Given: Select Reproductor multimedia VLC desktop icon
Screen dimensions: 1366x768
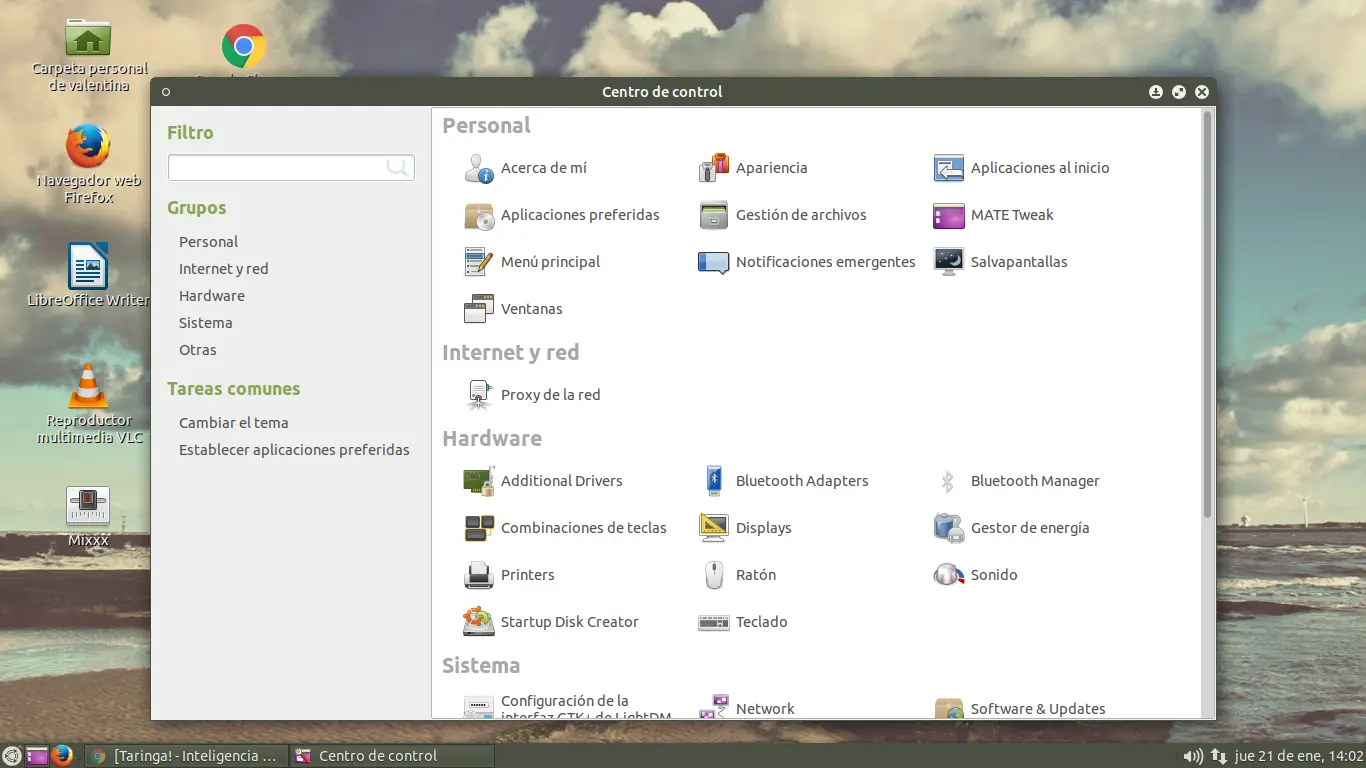Looking at the screenshot, I should tap(88, 405).
